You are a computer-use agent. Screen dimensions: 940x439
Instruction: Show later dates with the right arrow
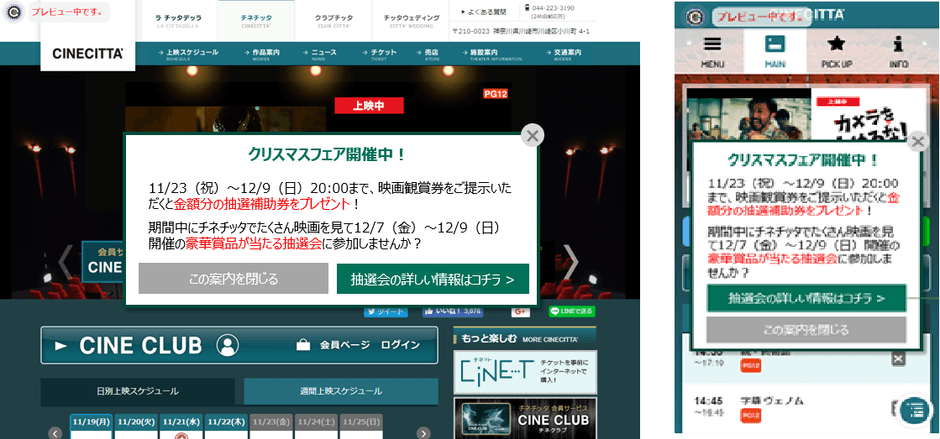coord(423,433)
